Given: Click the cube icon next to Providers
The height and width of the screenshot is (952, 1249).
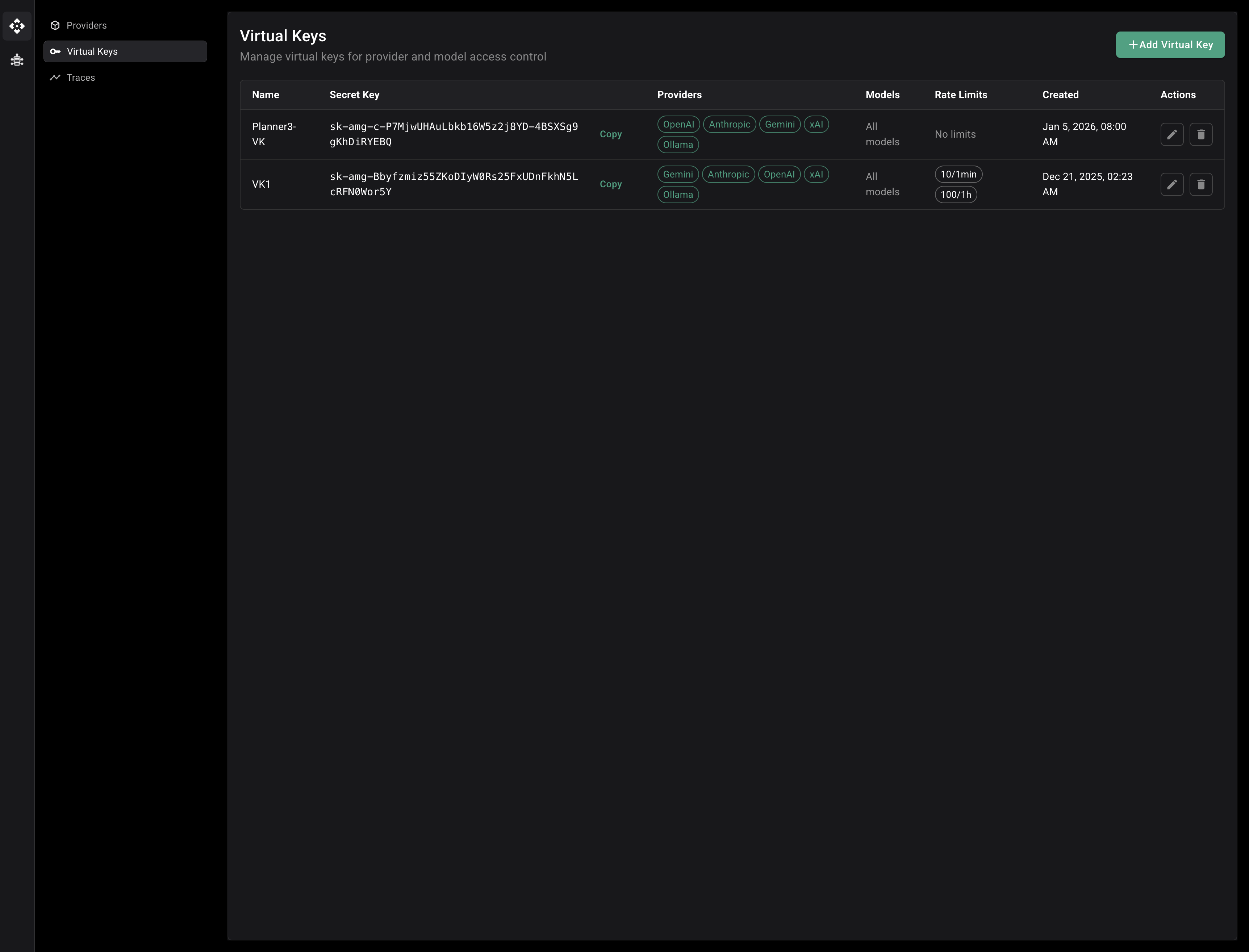Looking at the screenshot, I should 55,25.
